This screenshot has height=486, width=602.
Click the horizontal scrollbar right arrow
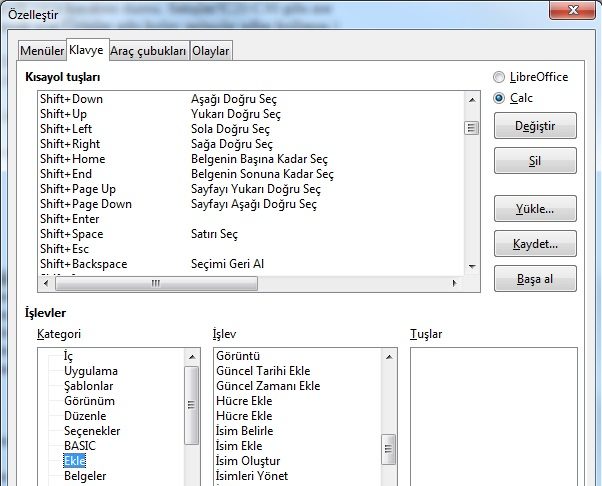click(457, 284)
